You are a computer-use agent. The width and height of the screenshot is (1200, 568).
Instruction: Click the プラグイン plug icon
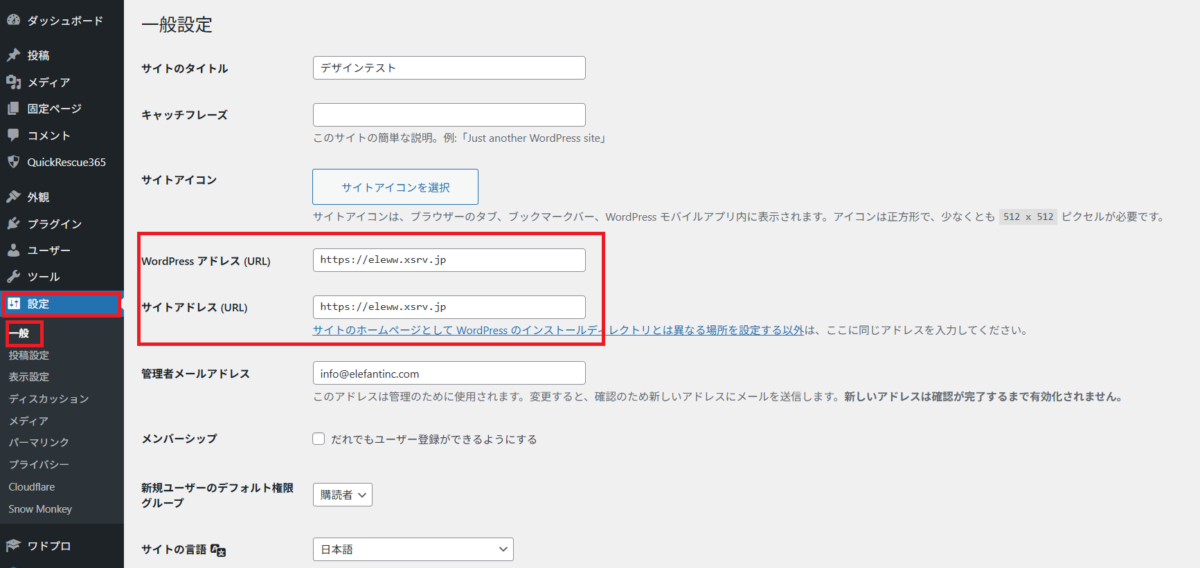14,224
